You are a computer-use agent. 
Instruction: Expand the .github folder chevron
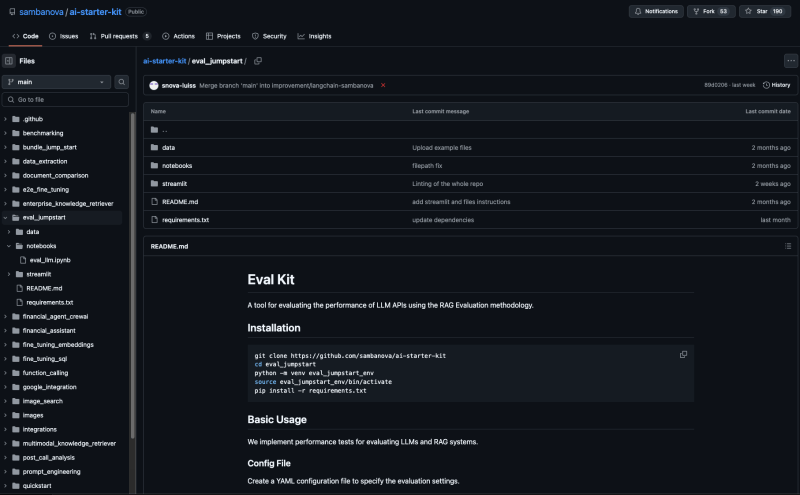click(x=5, y=119)
